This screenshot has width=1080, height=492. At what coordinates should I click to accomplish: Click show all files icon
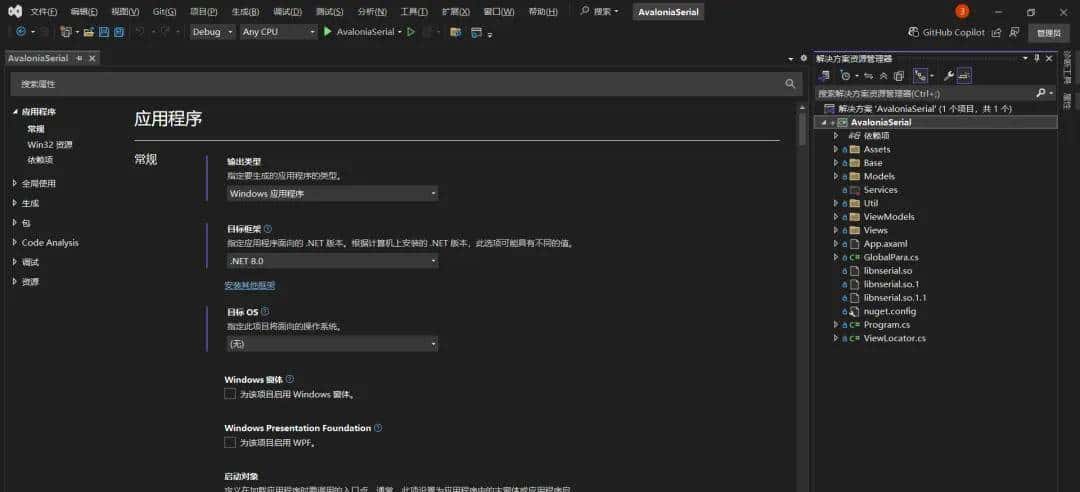(899, 75)
